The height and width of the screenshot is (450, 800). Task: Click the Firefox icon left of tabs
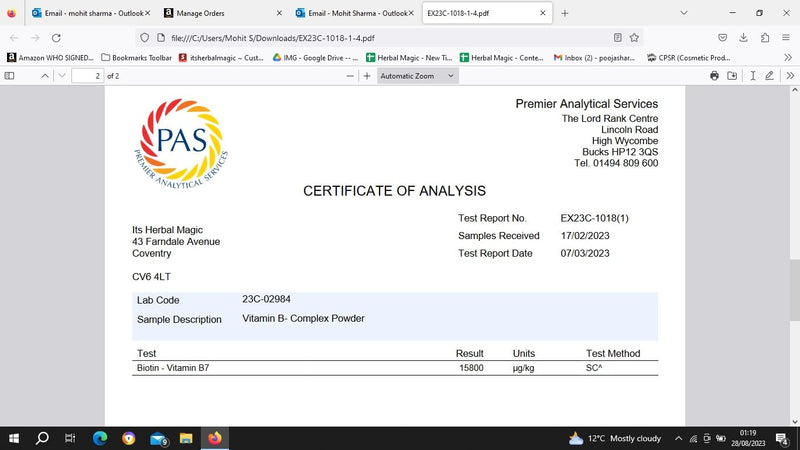click(x=11, y=13)
